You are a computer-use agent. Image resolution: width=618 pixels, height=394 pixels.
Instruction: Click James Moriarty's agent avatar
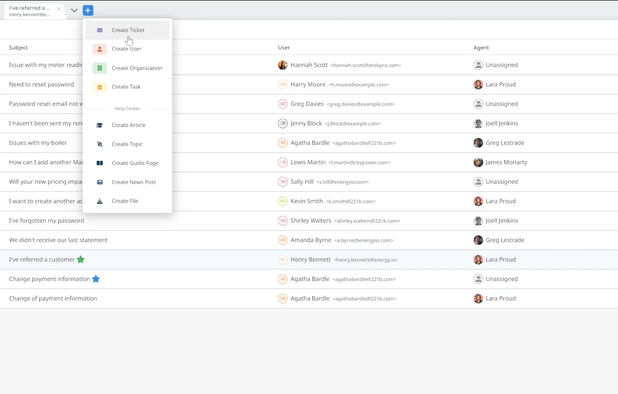[478, 162]
